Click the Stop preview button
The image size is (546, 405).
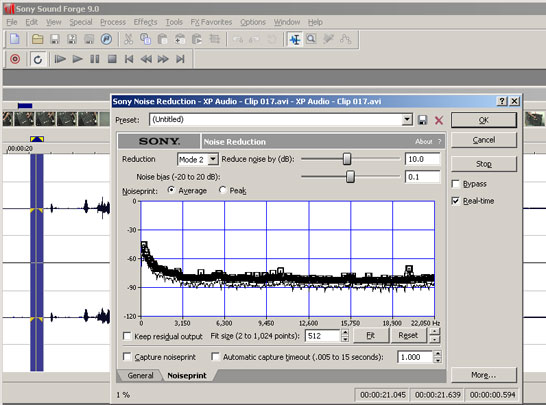[484, 164]
